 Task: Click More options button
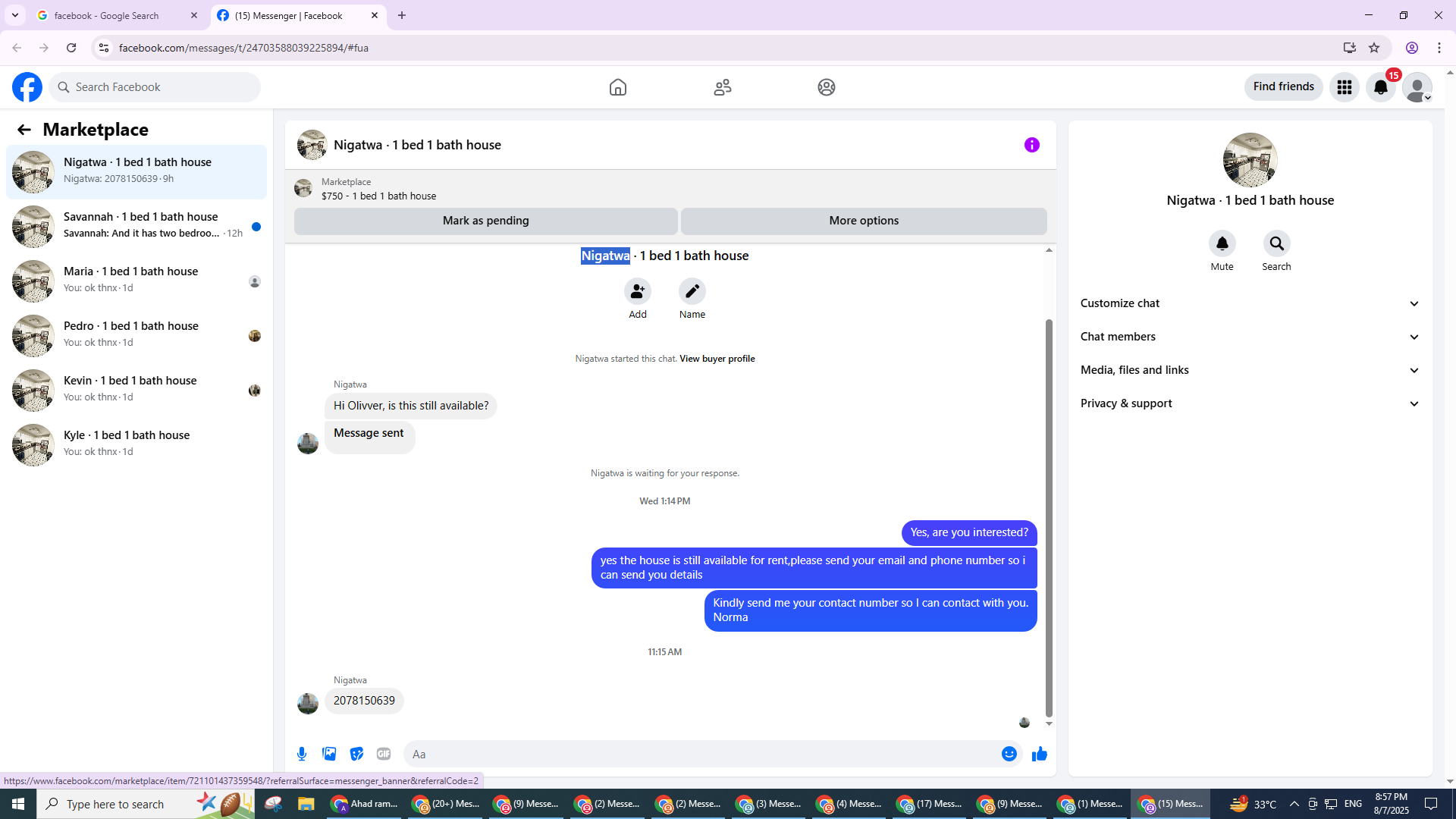(864, 221)
